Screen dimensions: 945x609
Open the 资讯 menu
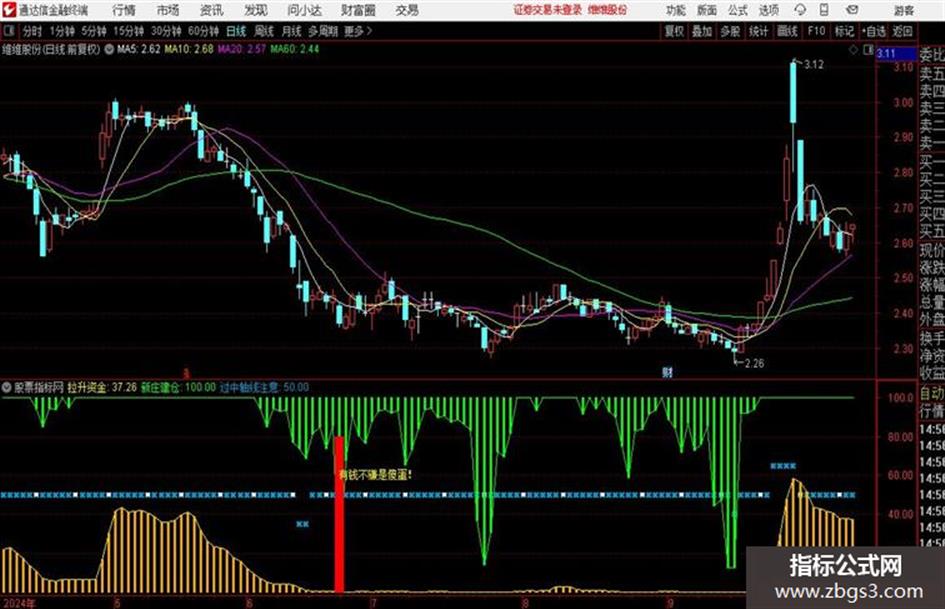tap(211, 10)
